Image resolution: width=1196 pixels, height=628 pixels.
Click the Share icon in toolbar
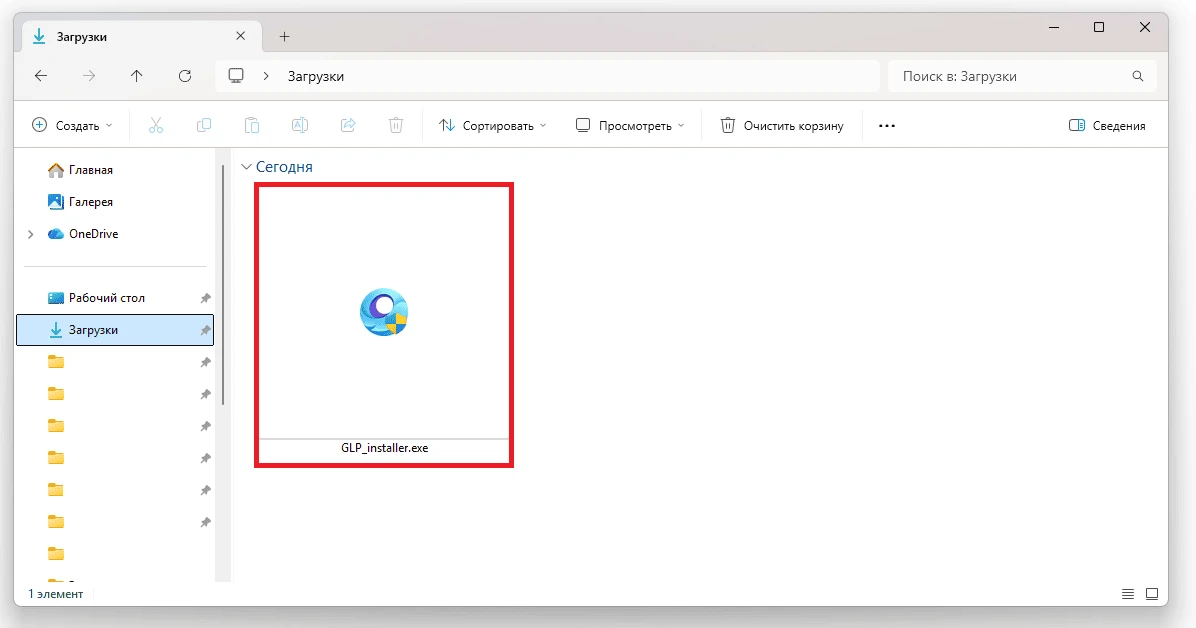348,126
